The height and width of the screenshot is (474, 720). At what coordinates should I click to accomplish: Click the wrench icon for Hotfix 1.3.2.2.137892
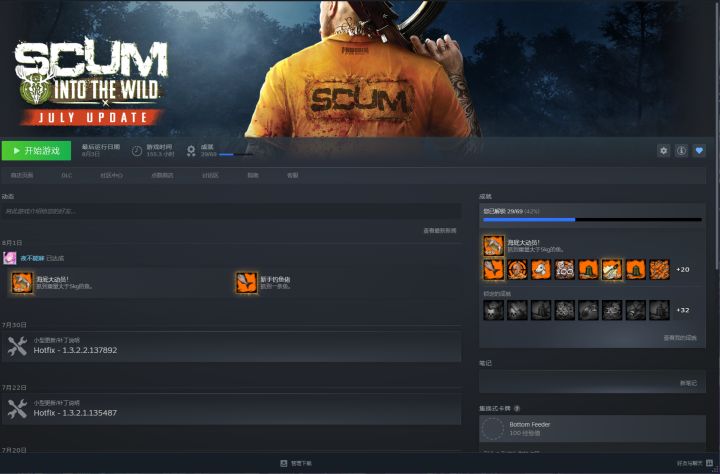click(17, 346)
